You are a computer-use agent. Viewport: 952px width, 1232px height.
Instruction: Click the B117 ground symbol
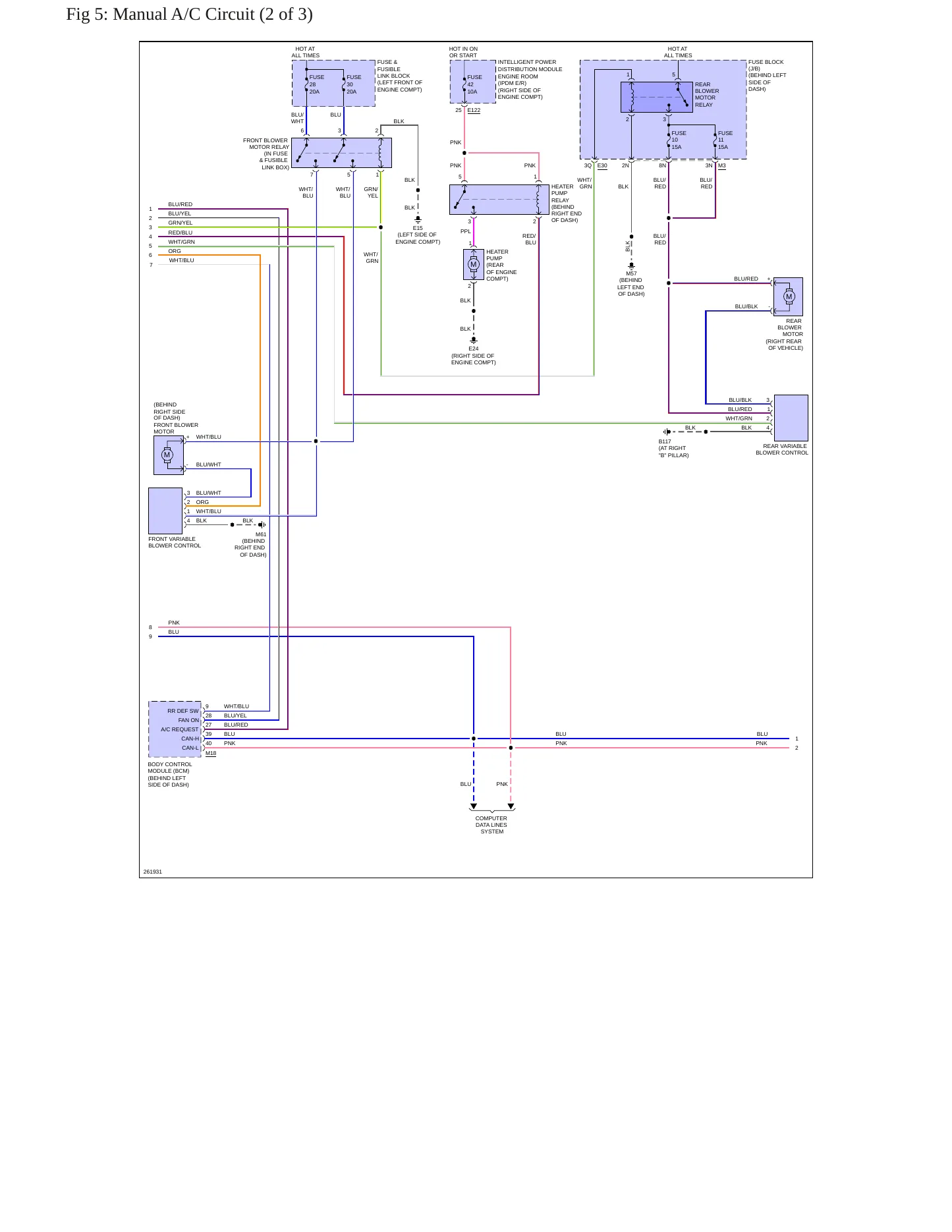667,432
